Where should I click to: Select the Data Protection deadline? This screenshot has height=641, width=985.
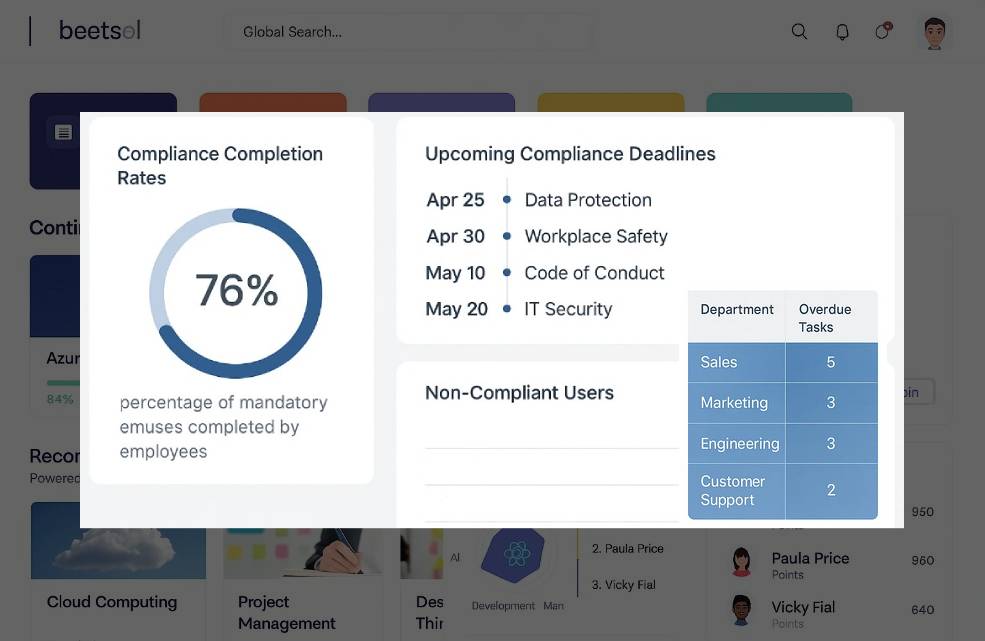pos(588,200)
